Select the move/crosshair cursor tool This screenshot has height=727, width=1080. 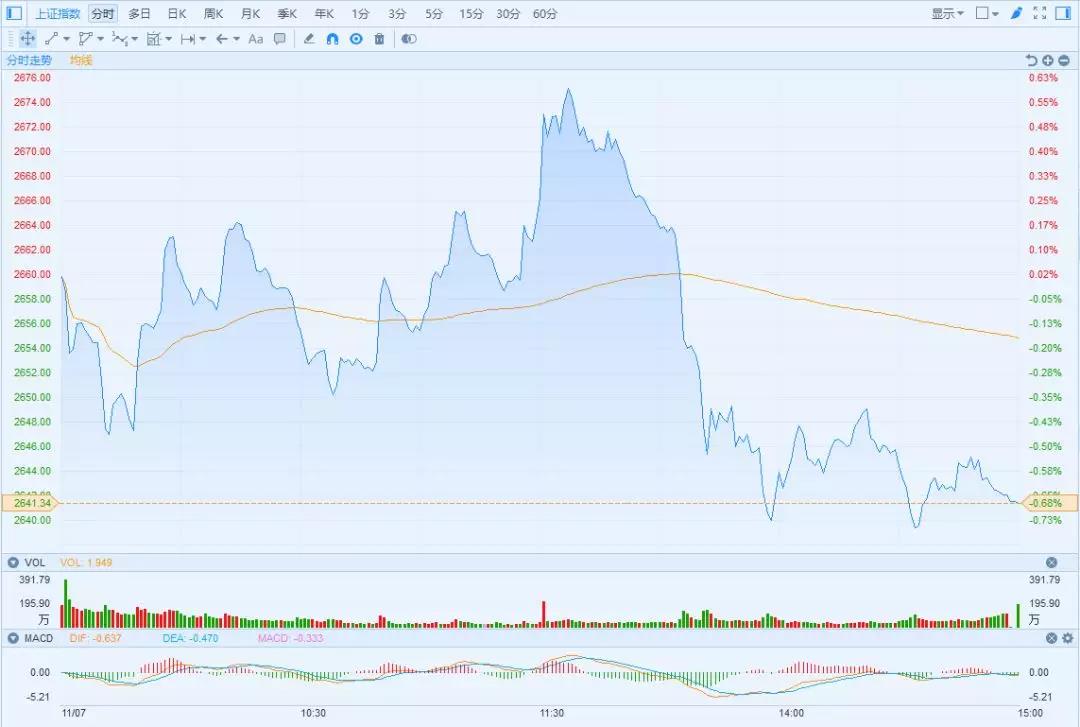tap(28, 39)
